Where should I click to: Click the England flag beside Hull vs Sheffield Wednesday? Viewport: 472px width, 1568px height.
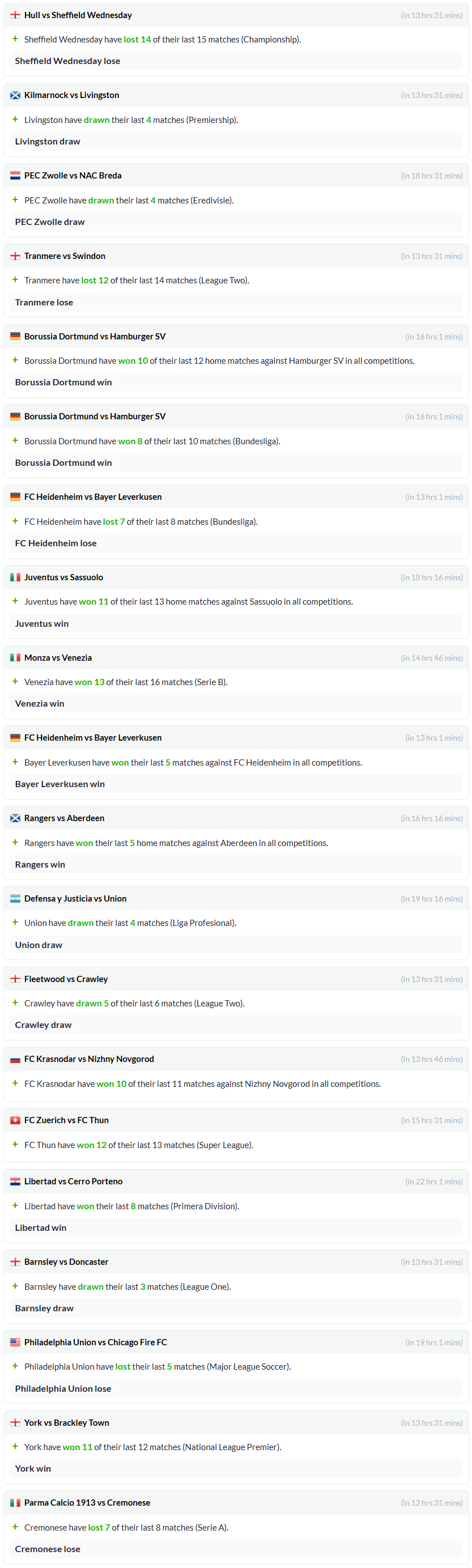pyautogui.click(x=15, y=15)
